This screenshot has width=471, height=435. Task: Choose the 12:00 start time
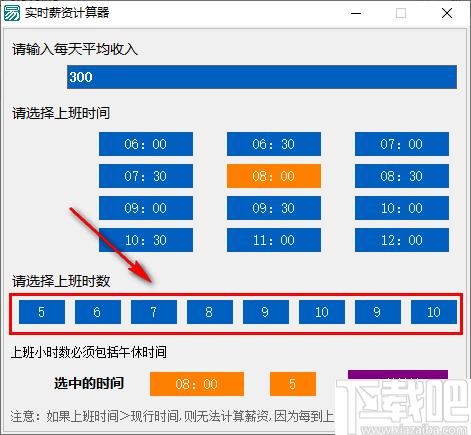point(402,240)
